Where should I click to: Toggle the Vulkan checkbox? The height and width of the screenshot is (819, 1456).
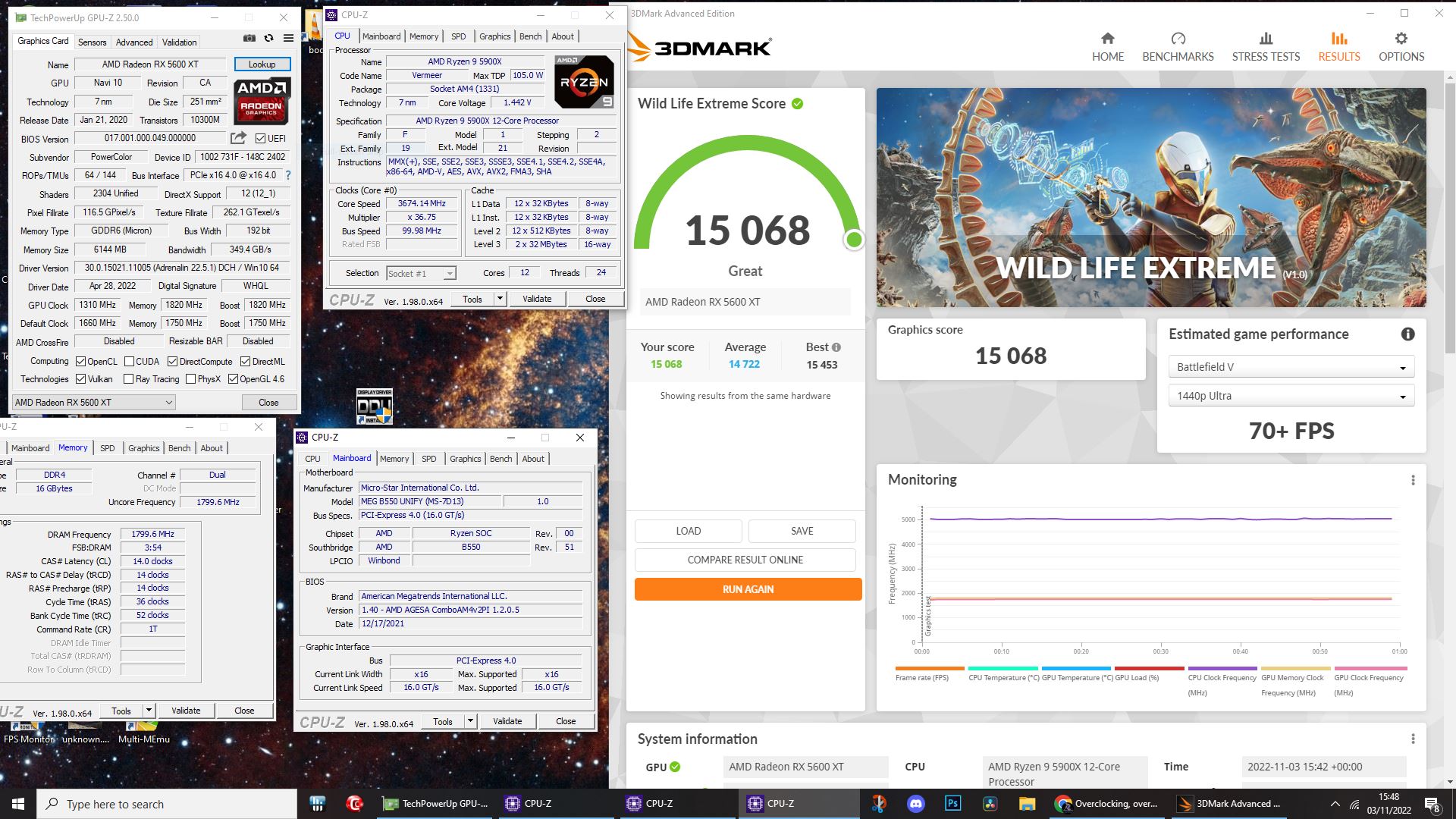click(x=81, y=379)
